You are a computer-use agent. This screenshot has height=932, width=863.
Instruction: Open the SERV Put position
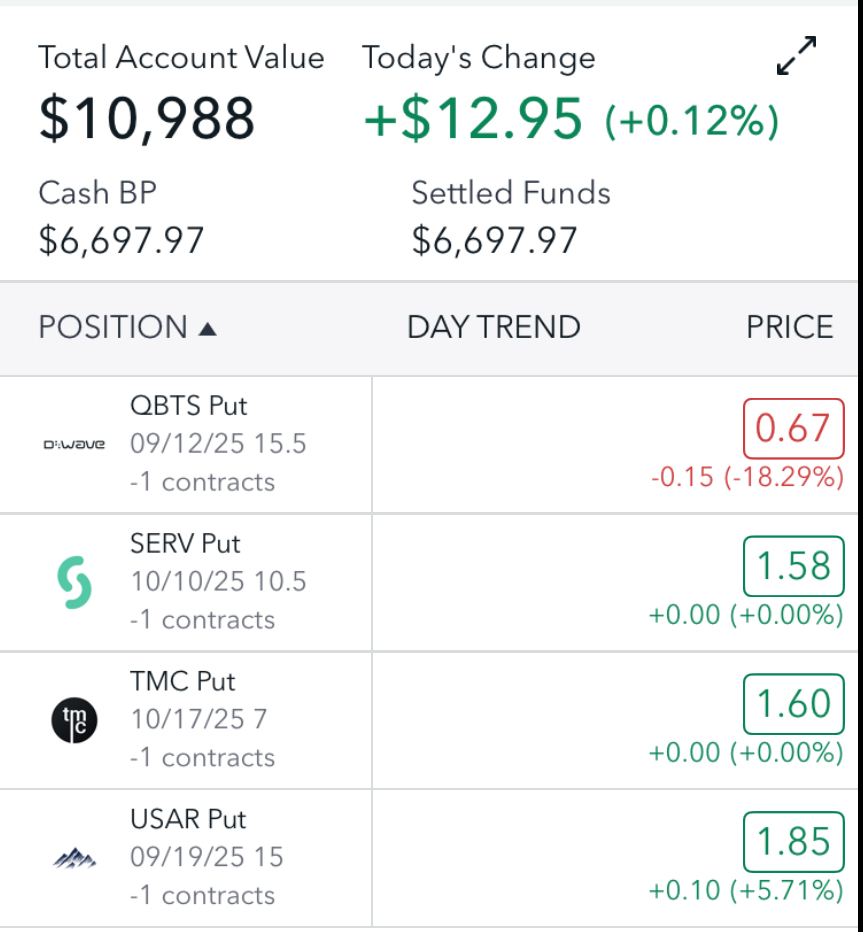coord(185,544)
